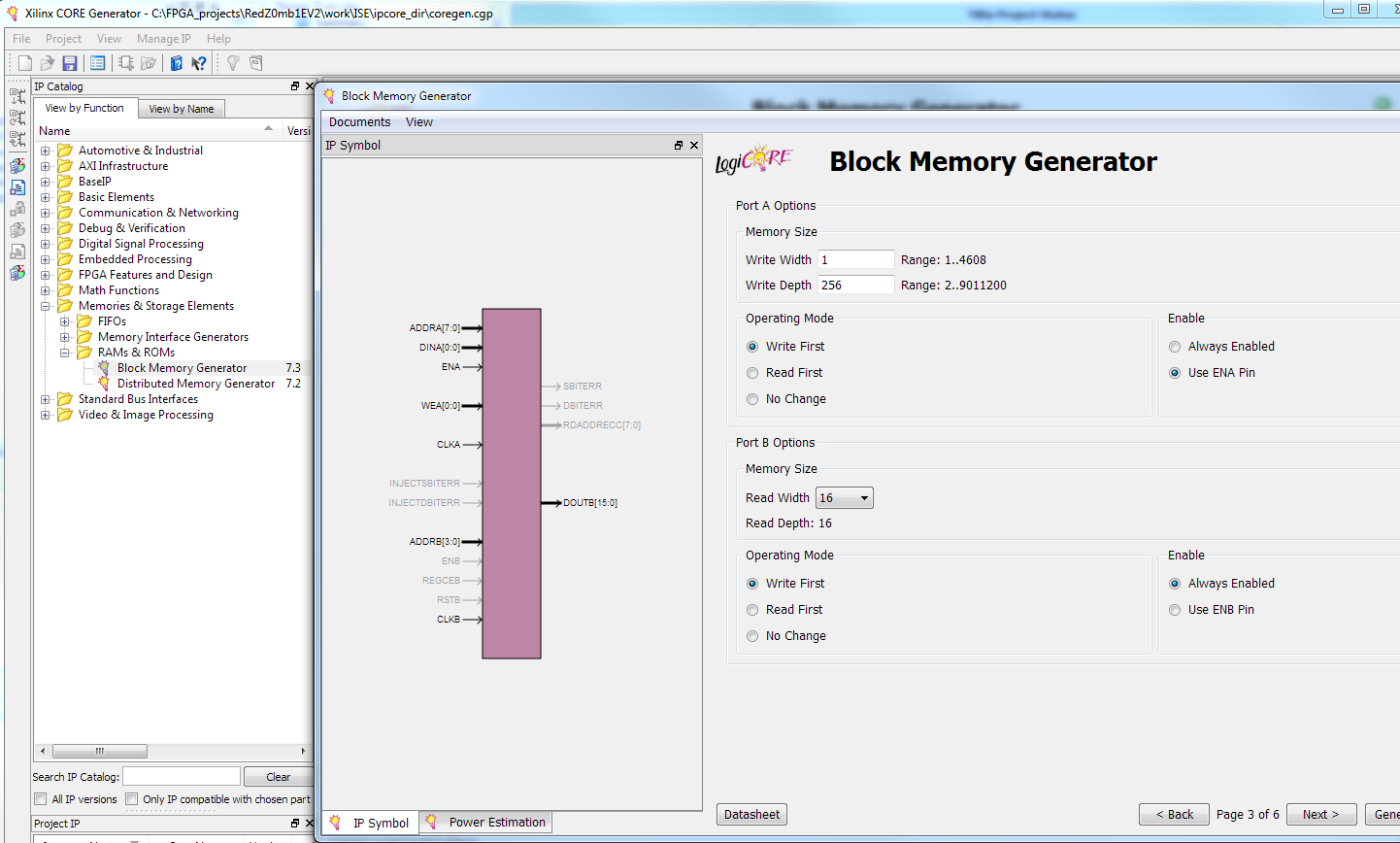Close the IP Symbol panel
The width and height of the screenshot is (1400, 843).
(694, 145)
